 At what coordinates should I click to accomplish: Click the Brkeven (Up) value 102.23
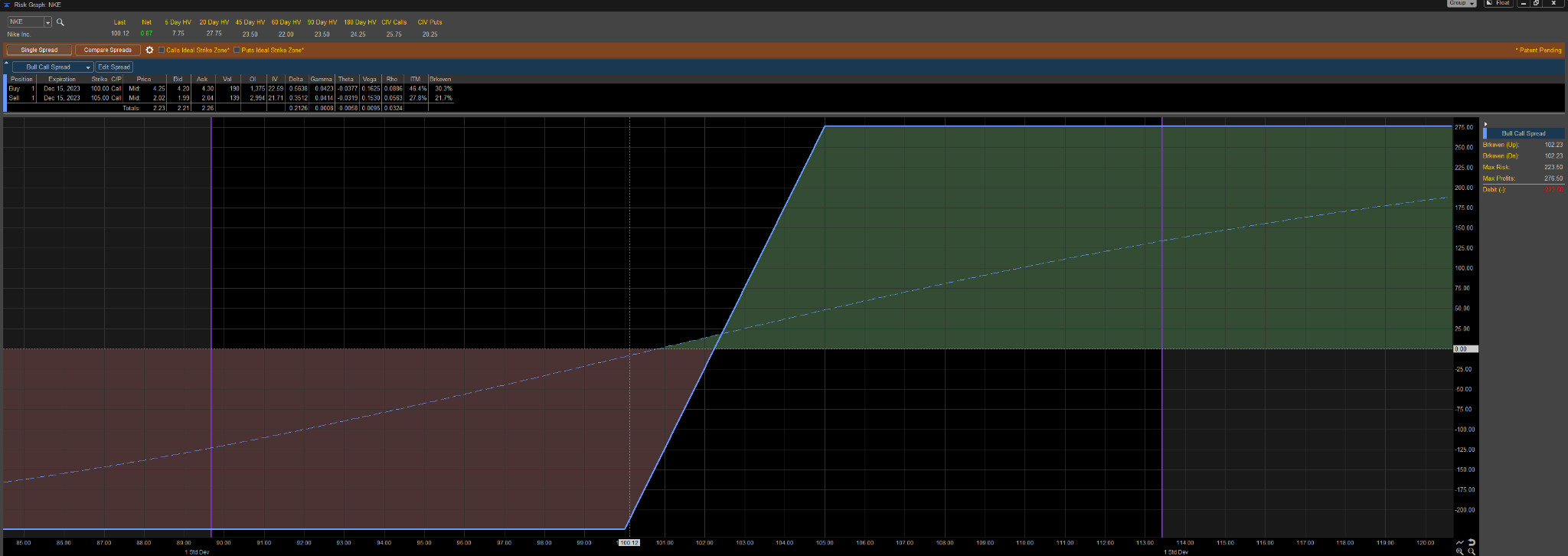pos(1553,145)
